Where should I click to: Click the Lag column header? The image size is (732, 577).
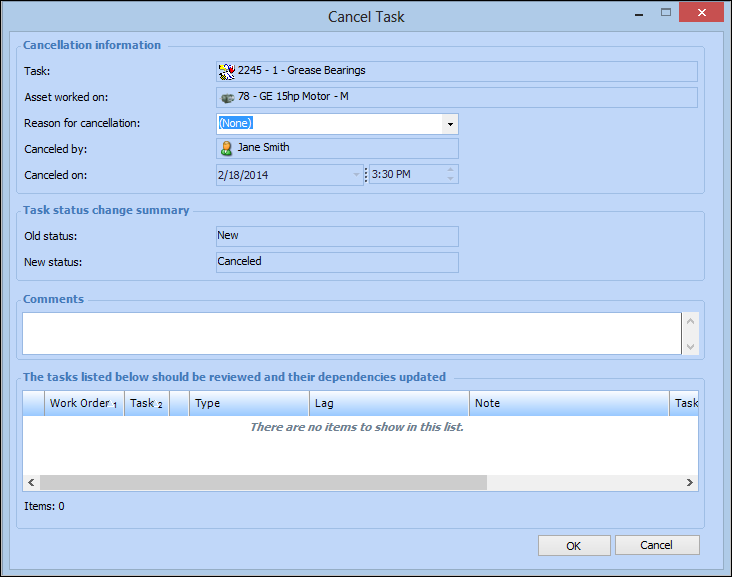(x=389, y=403)
